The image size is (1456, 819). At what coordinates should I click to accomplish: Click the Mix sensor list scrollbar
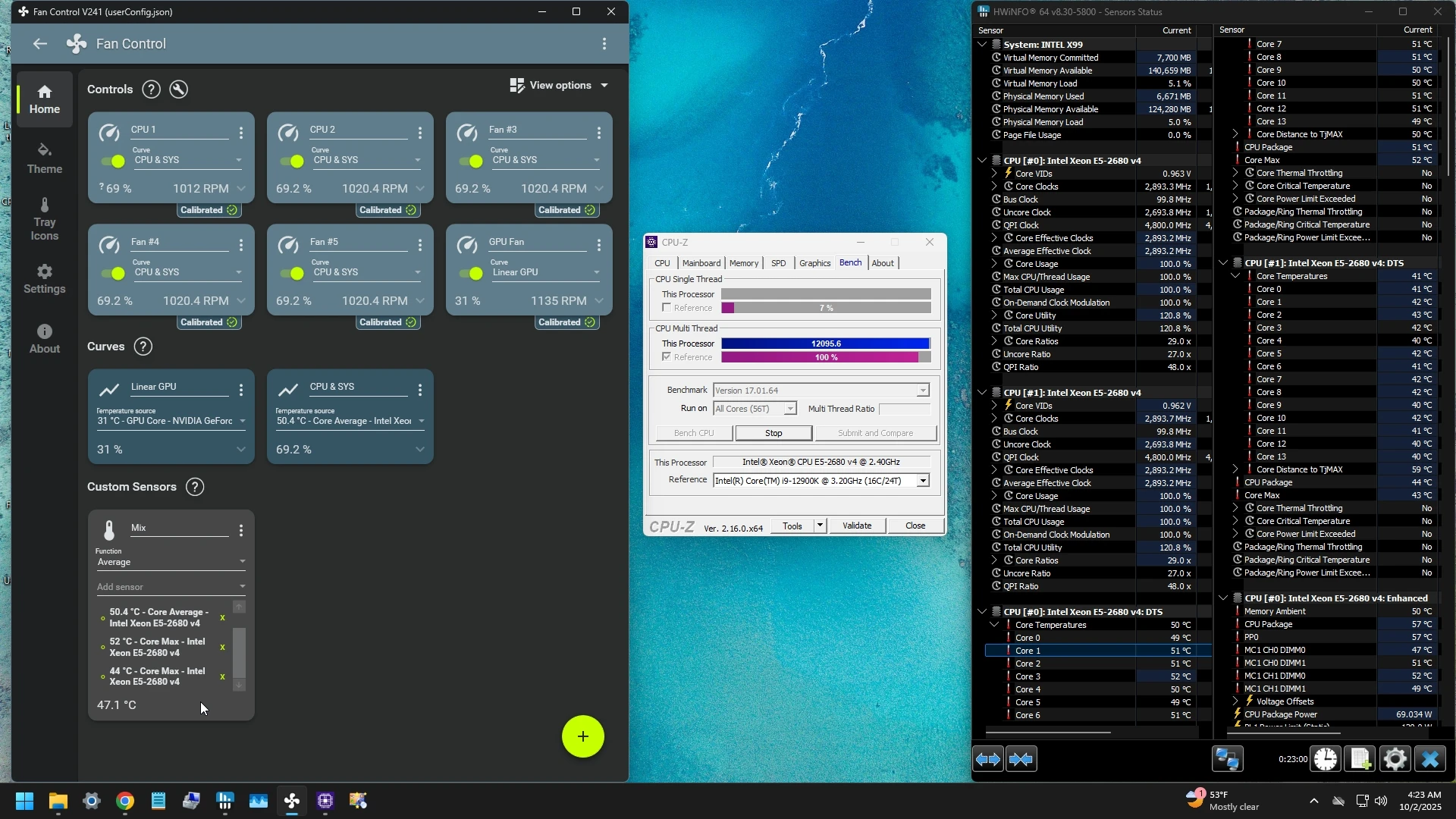[x=239, y=652]
